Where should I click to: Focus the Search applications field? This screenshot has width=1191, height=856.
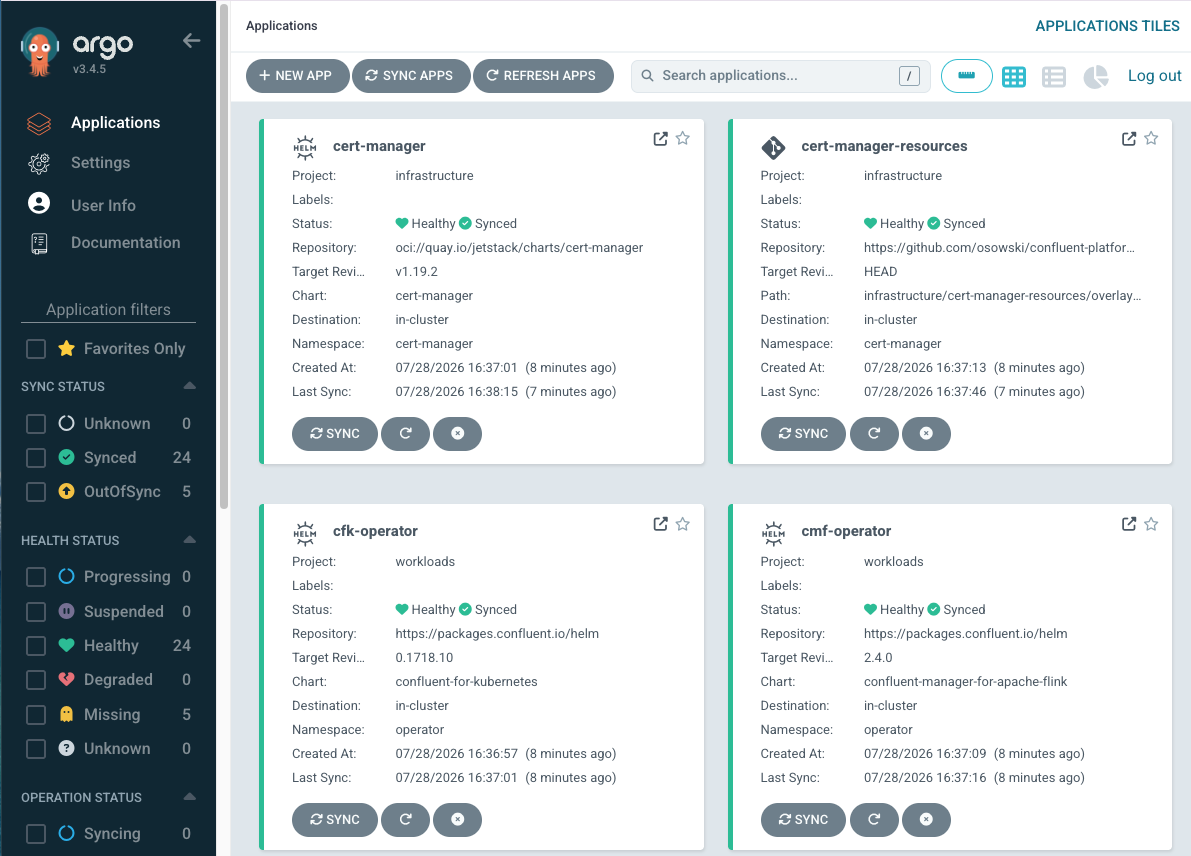pos(780,76)
